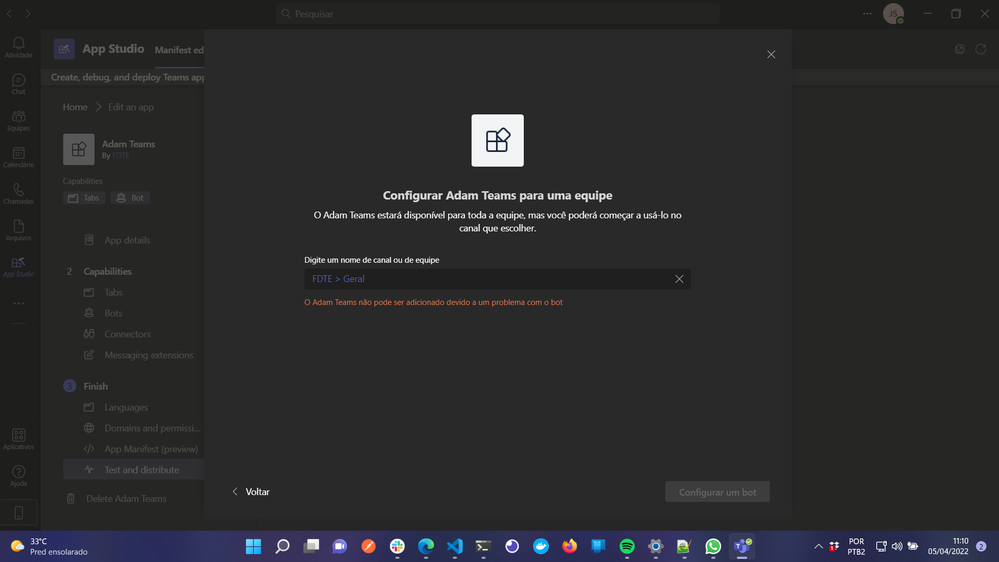Open Chat in Teams sidebar
The height and width of the screenshot is (562, 999).
click(x=18, y=84)
